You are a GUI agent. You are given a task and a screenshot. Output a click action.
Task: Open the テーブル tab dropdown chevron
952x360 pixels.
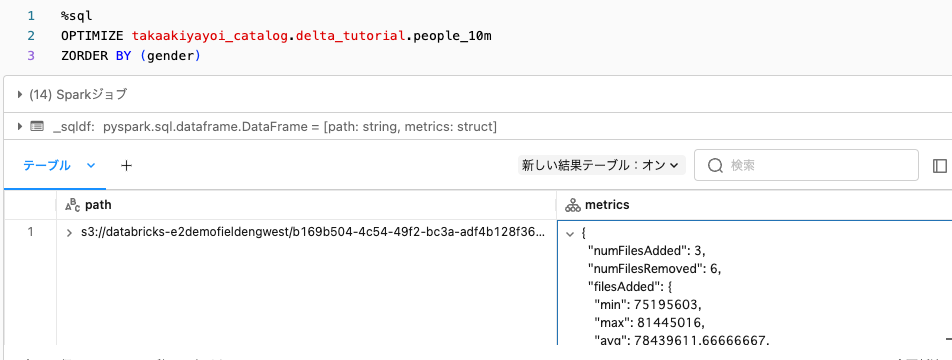(91, 165)
